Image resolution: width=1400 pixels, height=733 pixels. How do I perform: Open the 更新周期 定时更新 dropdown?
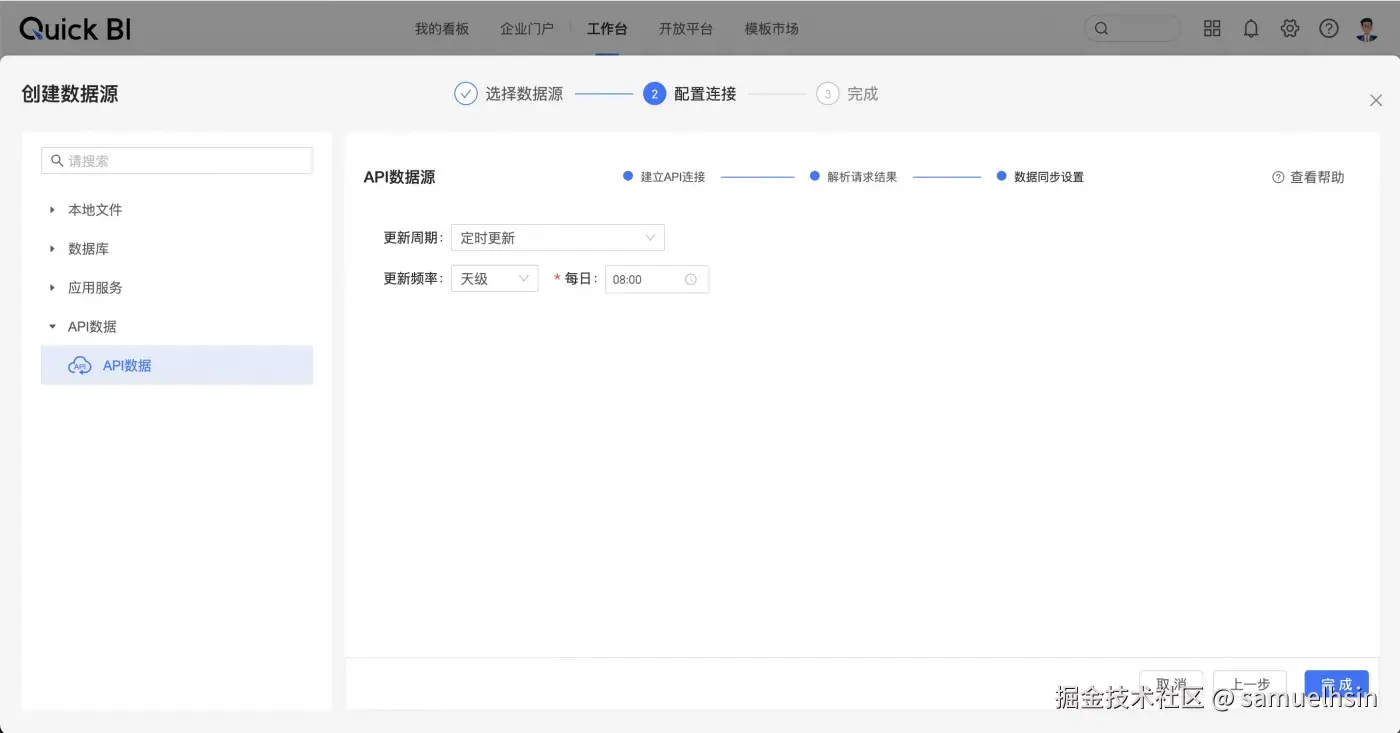point(558,238)
